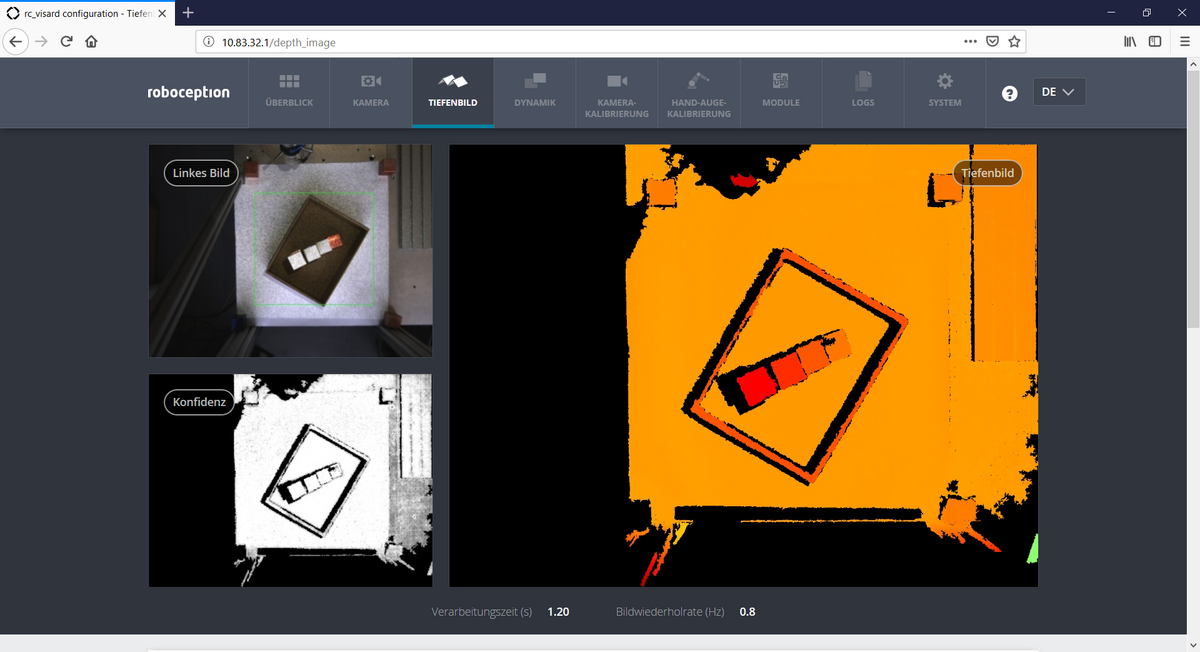This screenshot has height=652, width=1200.
Task: Select the Tiefenbild tab
Action: coord(453,91)
